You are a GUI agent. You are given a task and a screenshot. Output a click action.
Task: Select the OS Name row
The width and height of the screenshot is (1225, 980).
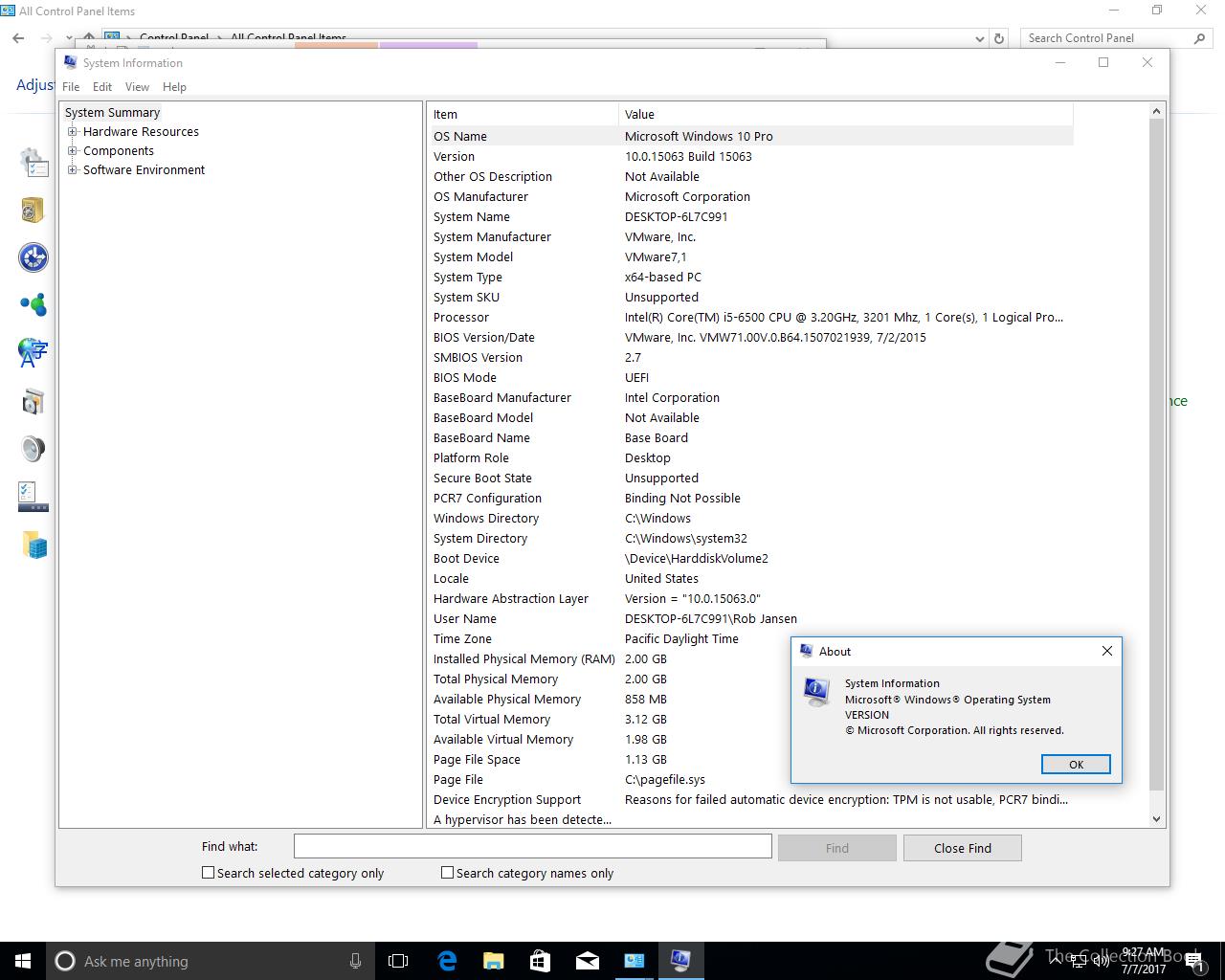click(x=750, y=136)
